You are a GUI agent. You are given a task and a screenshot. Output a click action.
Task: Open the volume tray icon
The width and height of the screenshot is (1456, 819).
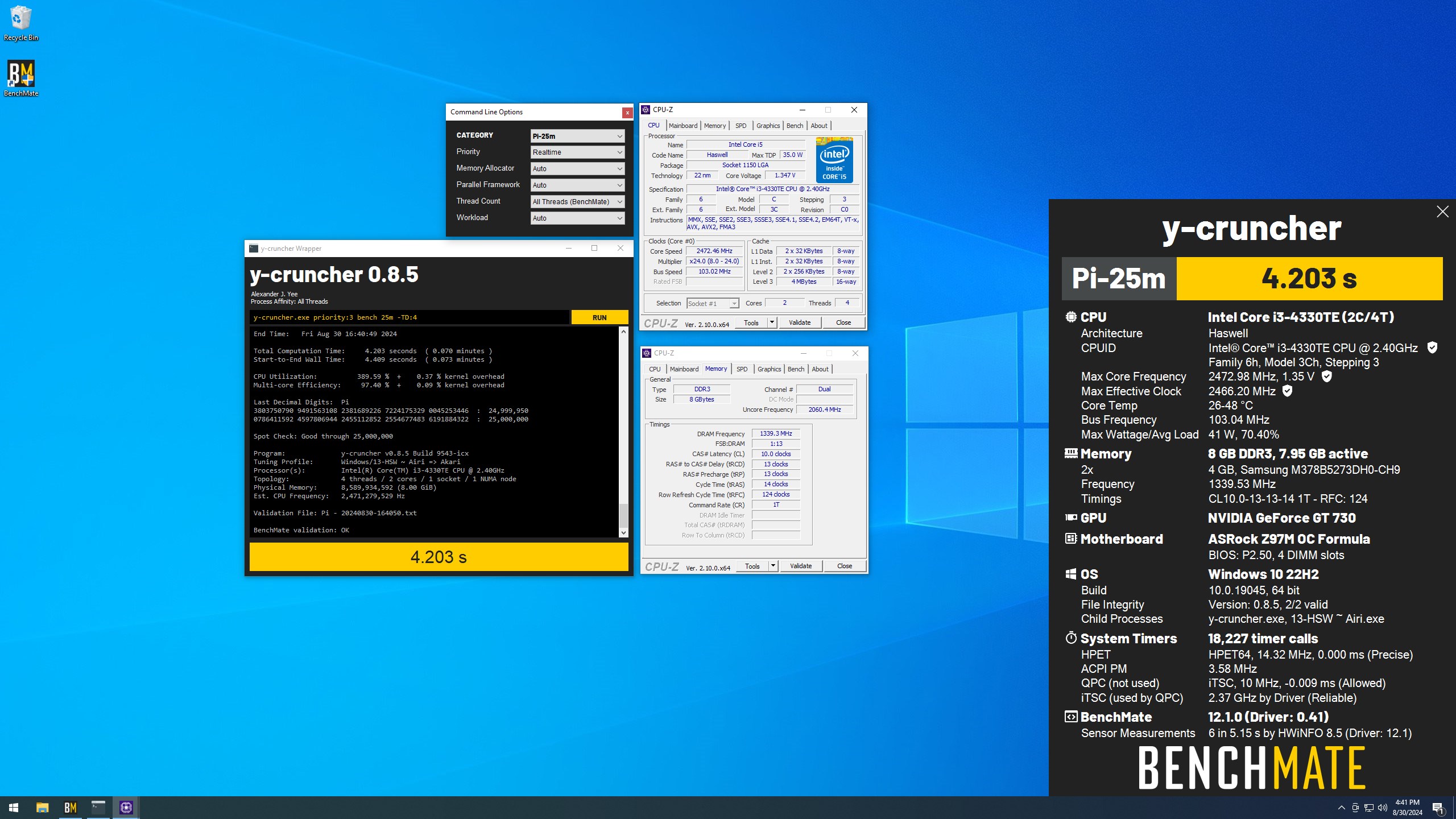tap(1383, 808)
